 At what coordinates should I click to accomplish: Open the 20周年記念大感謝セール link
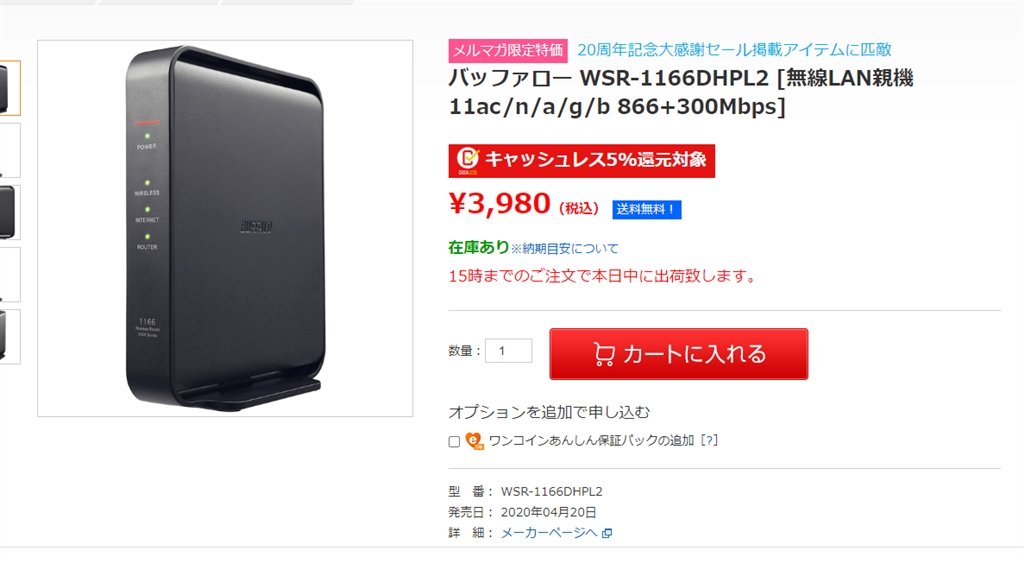[734, 50]
